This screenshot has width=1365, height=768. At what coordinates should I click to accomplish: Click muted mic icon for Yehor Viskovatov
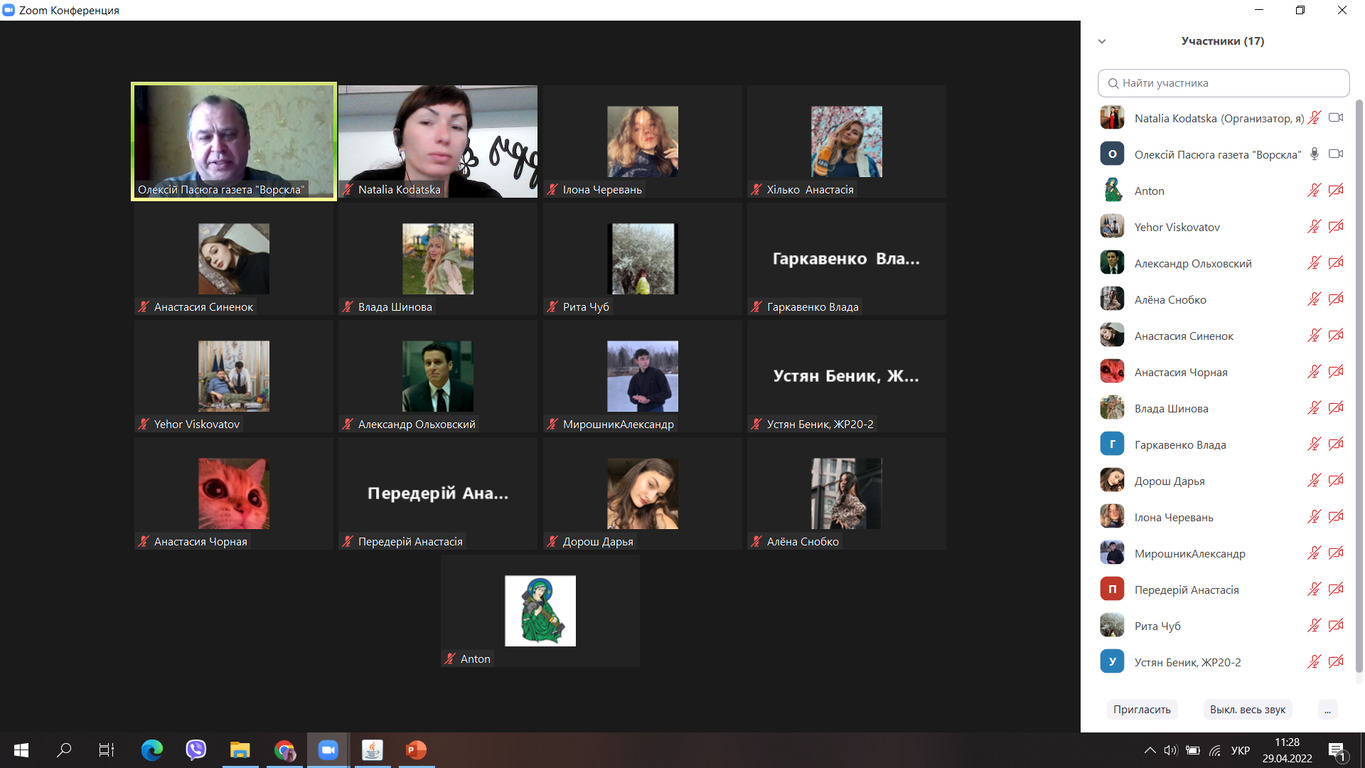[x=1314, y=227]
